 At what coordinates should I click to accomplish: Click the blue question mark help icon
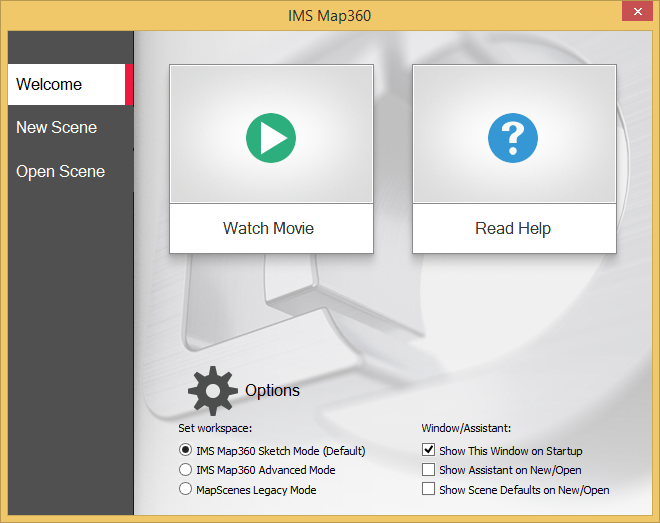pyautogui.click(x=513, y=138)
